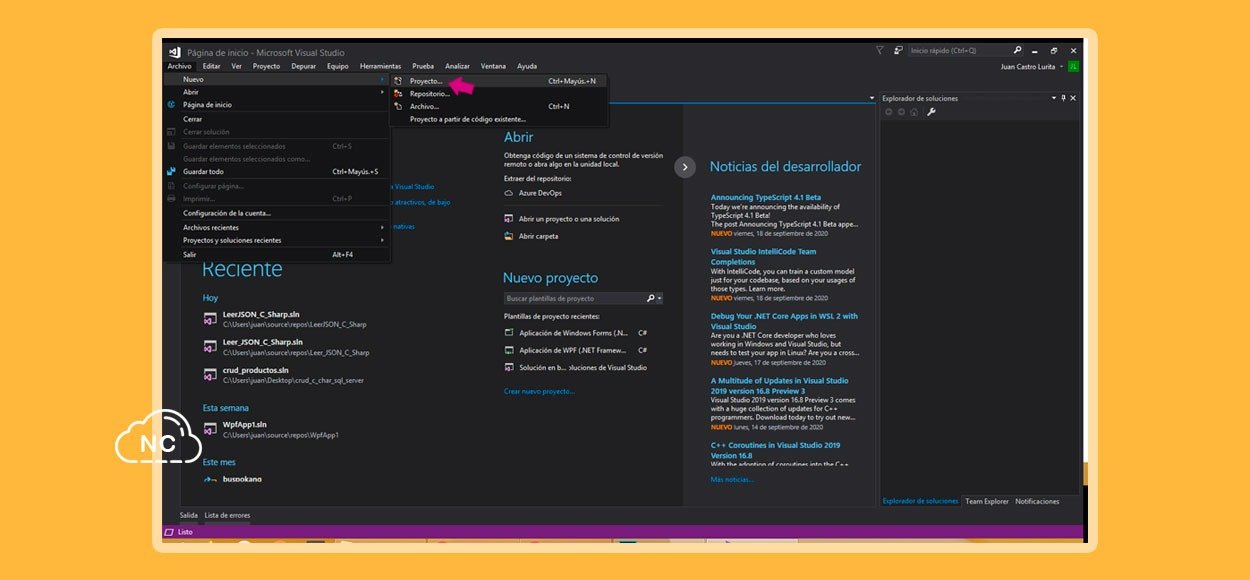Open the Ventana menu
1250x580 pixels.
pos(493,66)
